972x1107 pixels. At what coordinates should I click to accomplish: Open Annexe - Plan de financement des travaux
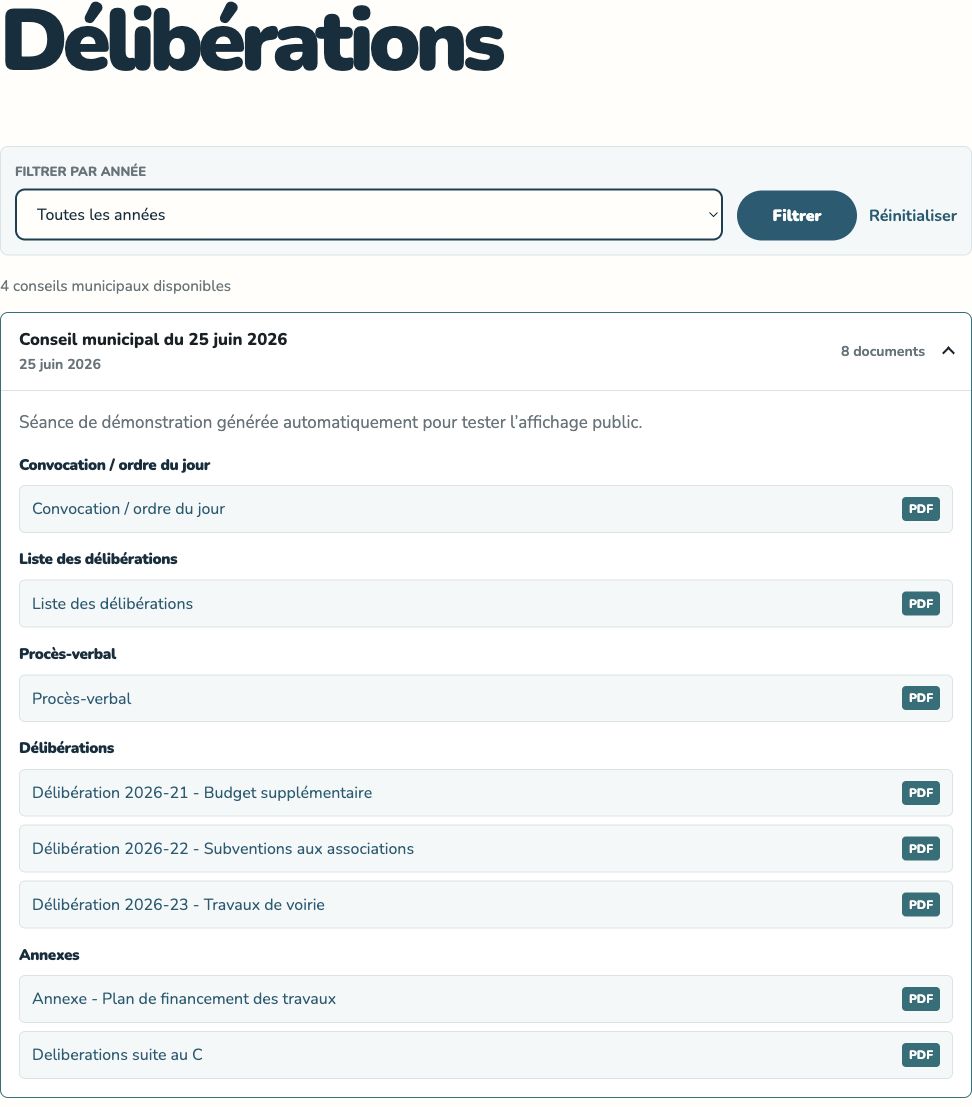pos(486,999)
